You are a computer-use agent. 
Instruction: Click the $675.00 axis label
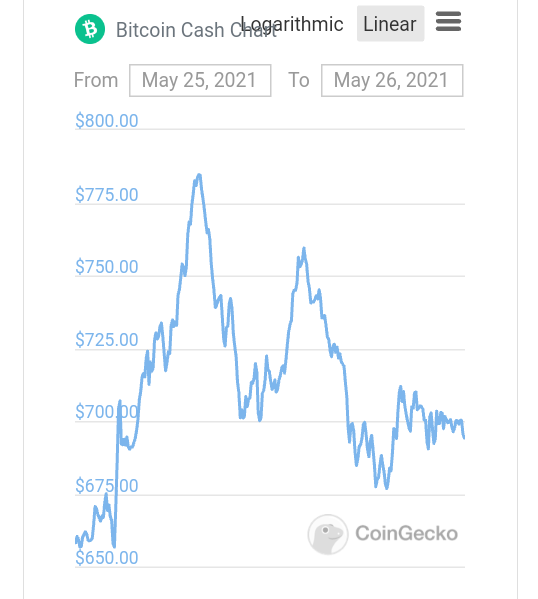pos(107,486)
